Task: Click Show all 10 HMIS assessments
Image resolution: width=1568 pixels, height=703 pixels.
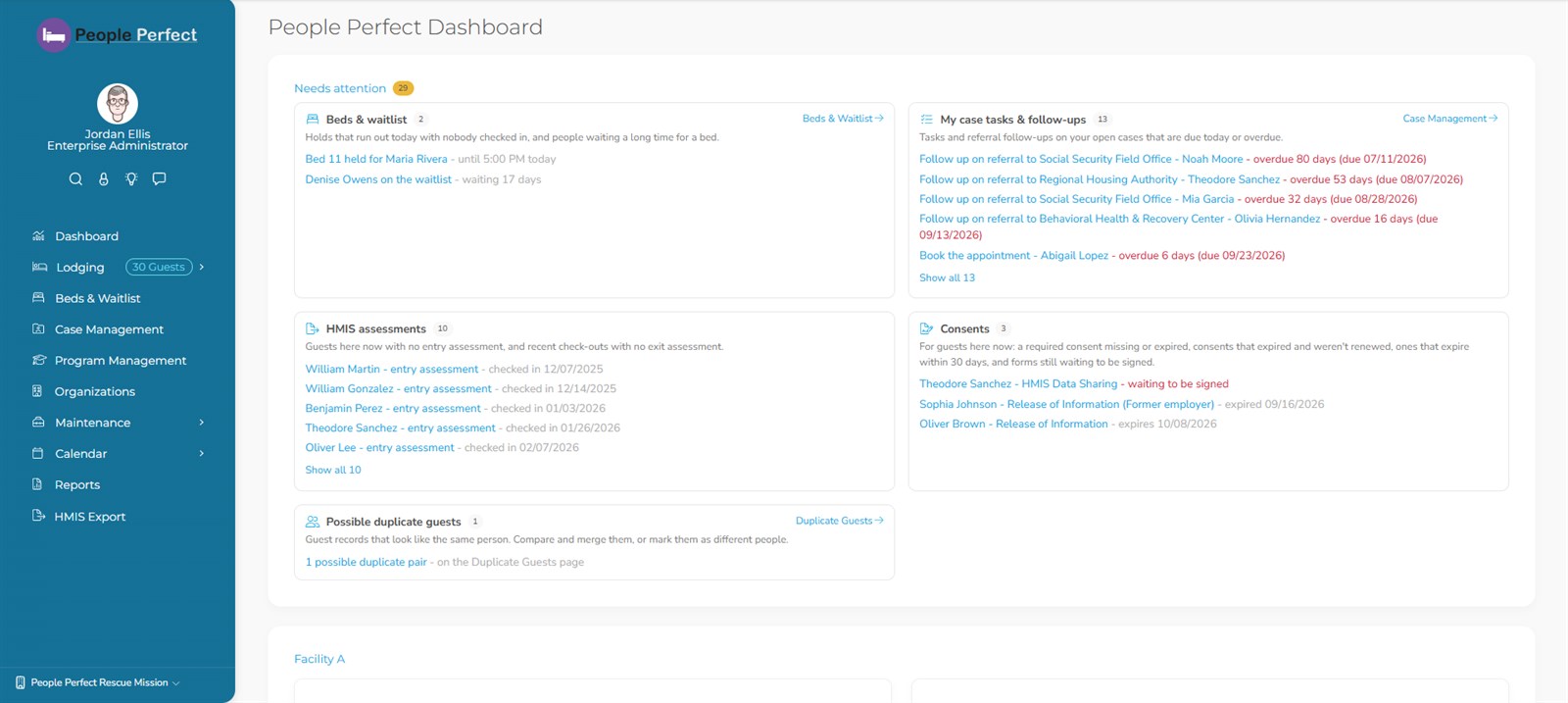Action: click(x=333, y=470)
